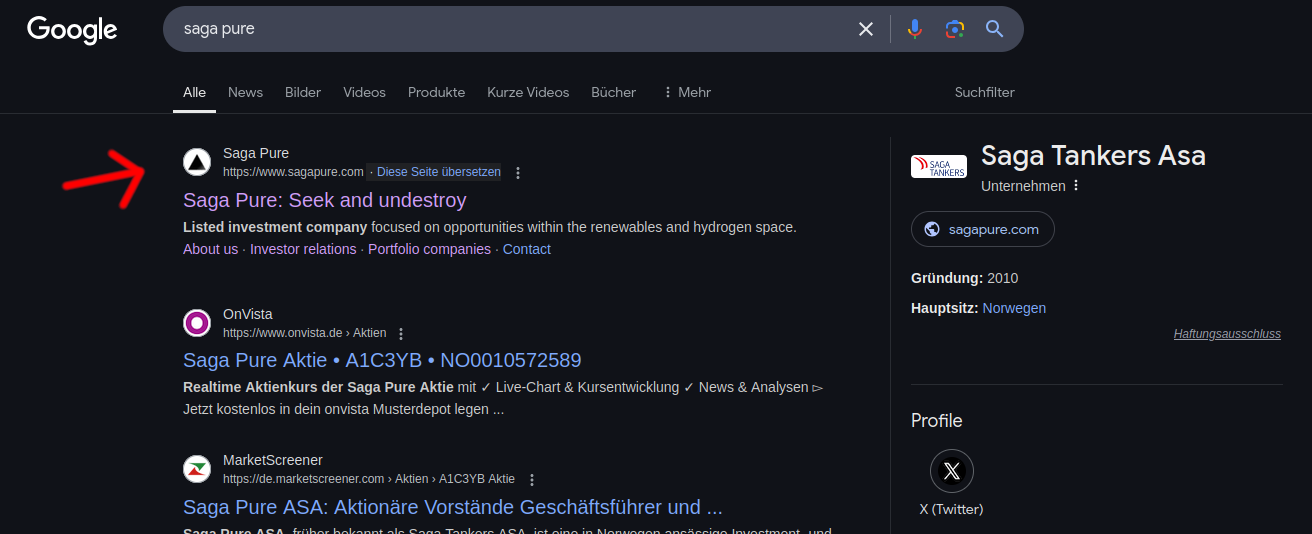Open 'Saga Pure: Seek and undestroy' result
This screenshot has width=1312, height=534.
pos(325,200)
